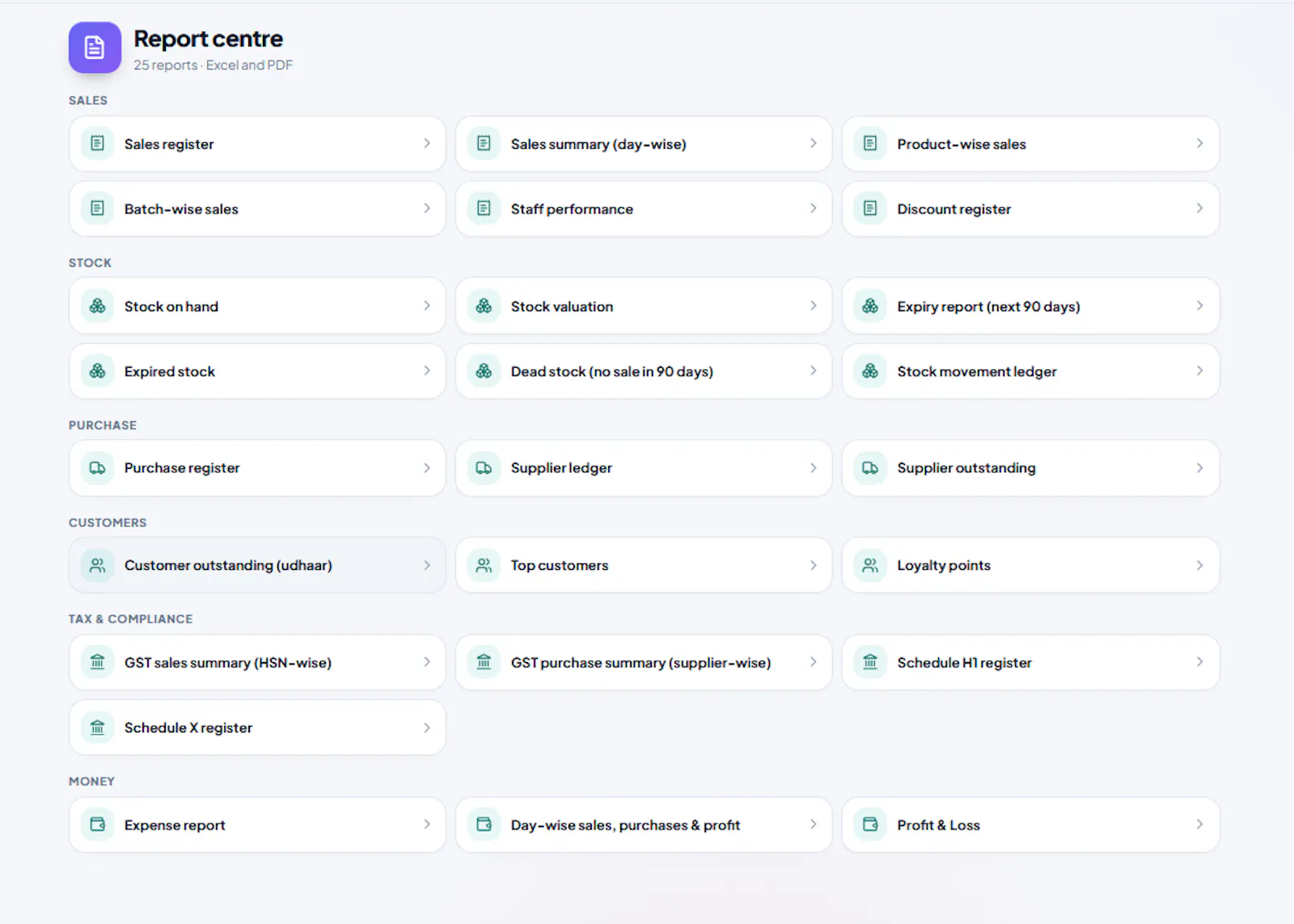Open GST purchase summary (supplier-wise) report

(x=644, y=662)
